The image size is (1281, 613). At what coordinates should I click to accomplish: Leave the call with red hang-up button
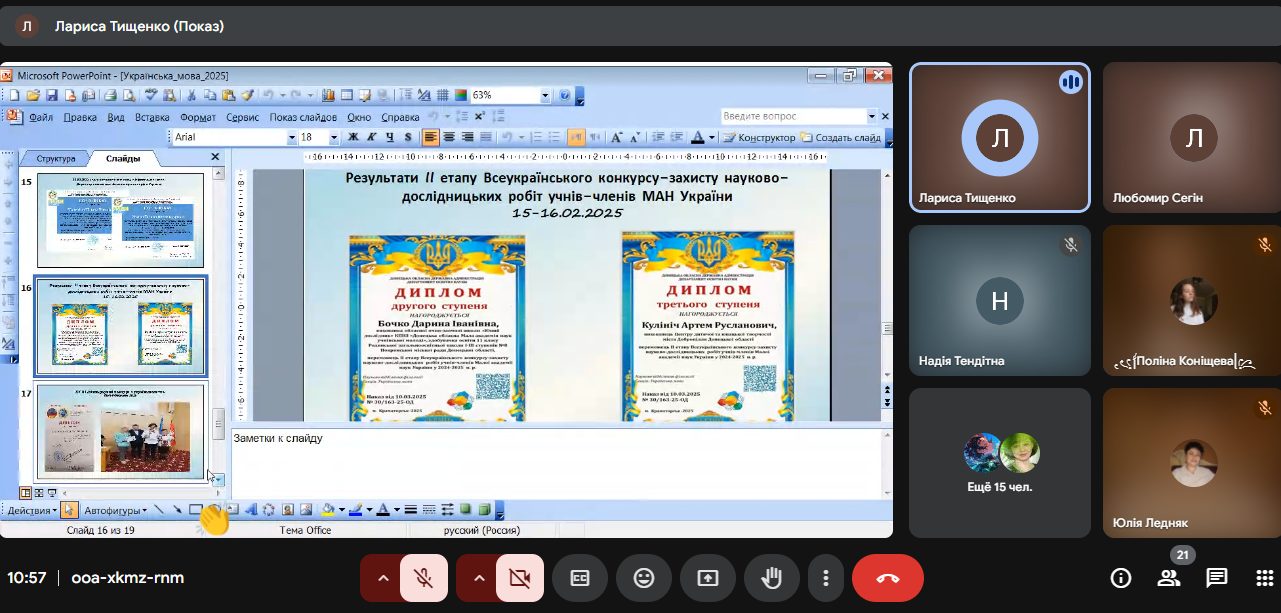[887, 578]
